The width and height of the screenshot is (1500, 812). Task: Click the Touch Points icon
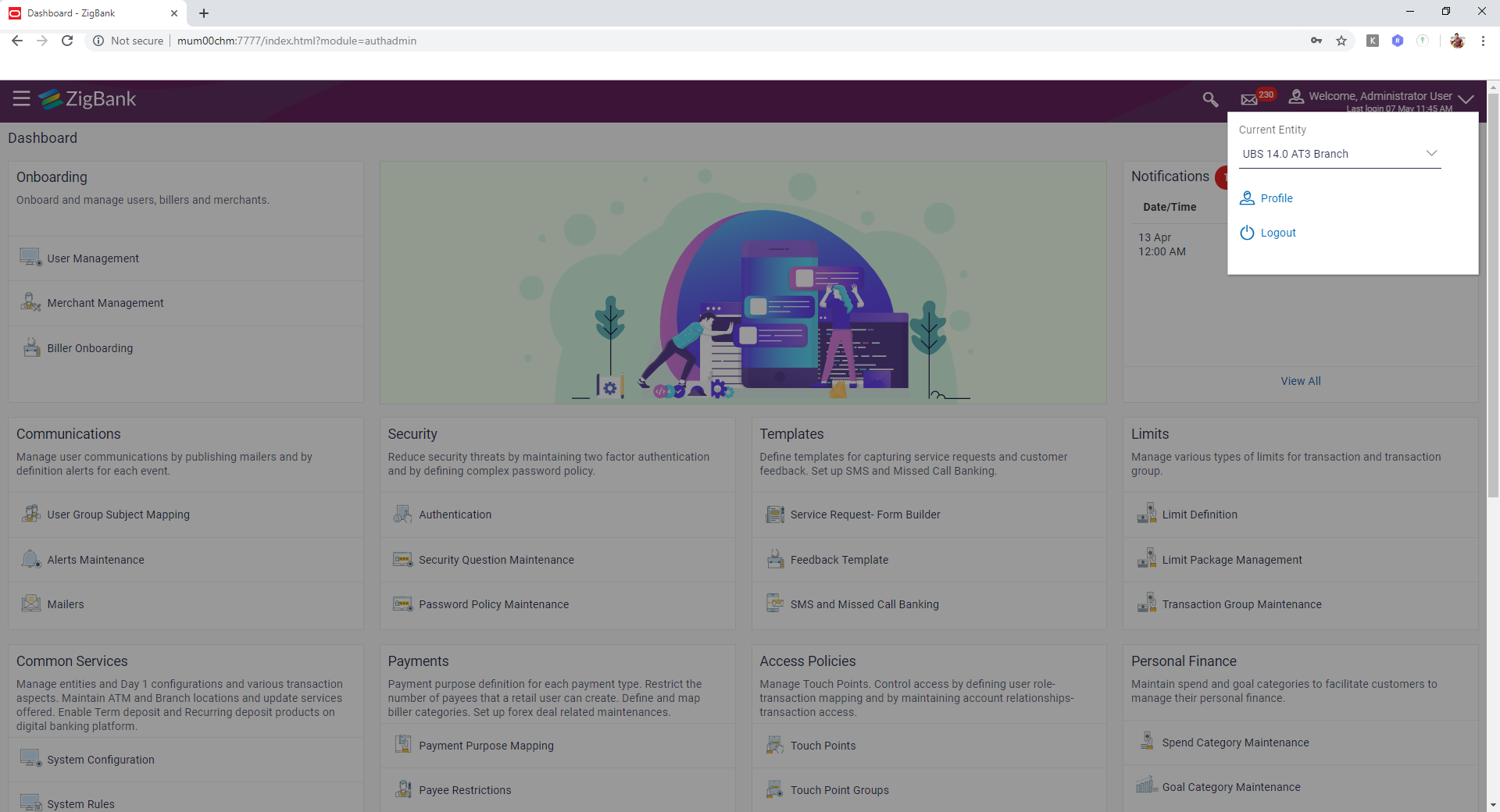point(774,745)
